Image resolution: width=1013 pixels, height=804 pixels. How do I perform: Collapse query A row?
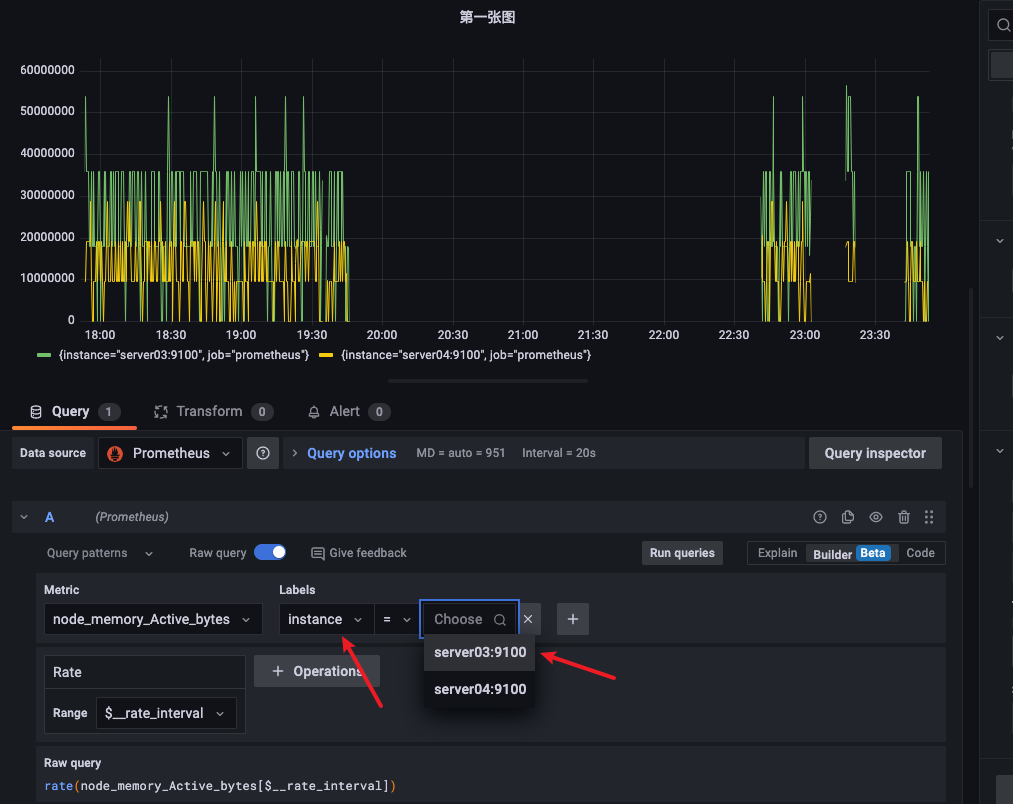(24, 517)
